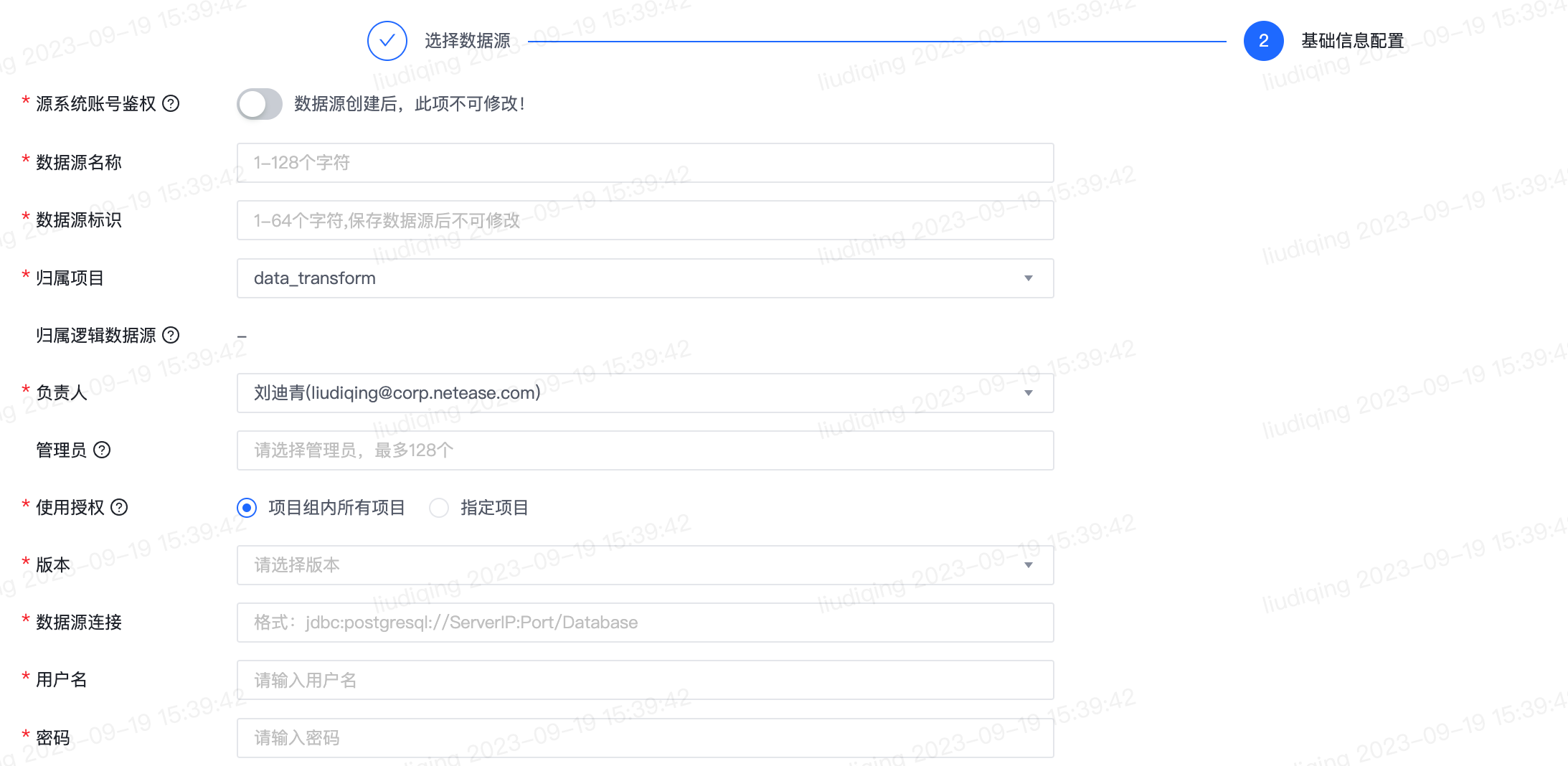Click the completed step checkmark icon
Image resolution: width=1568 pixels, height=766 pixels.
point(387,41)
